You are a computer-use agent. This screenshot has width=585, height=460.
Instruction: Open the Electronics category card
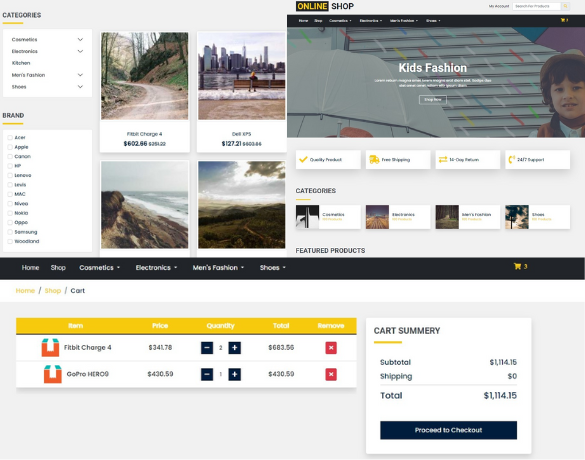click(x=398, y=217)
